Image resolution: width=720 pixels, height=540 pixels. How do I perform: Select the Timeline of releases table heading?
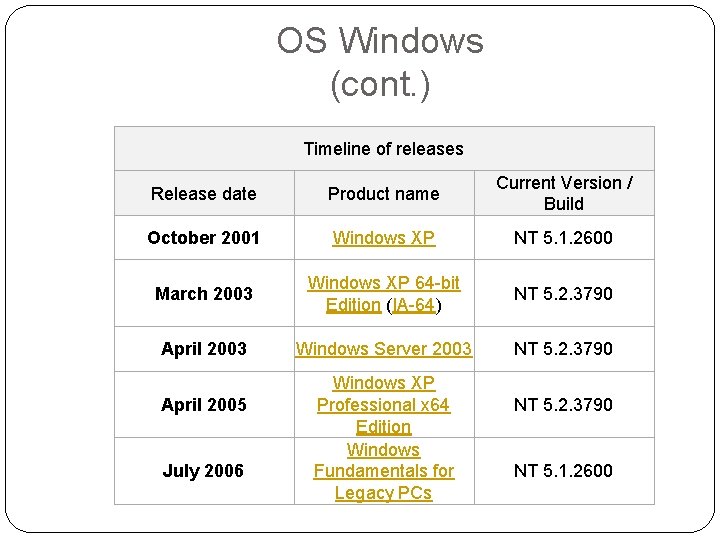[x=383, y=149]
